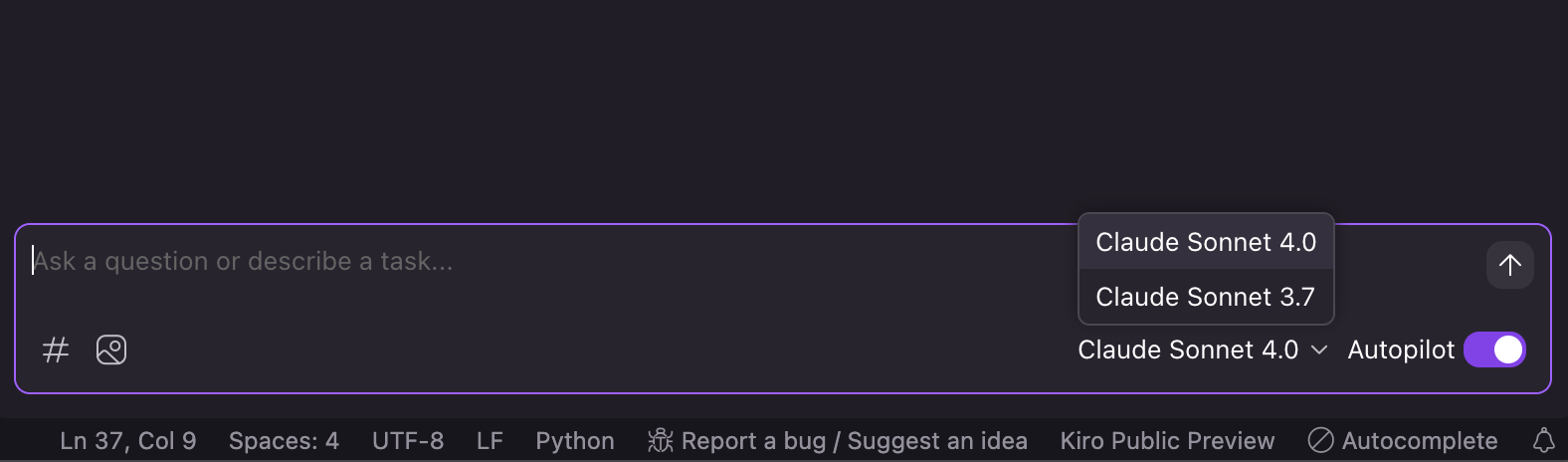Collapse the Claude Sonnet 4.0 model selector

click(x=1202, y=349)
